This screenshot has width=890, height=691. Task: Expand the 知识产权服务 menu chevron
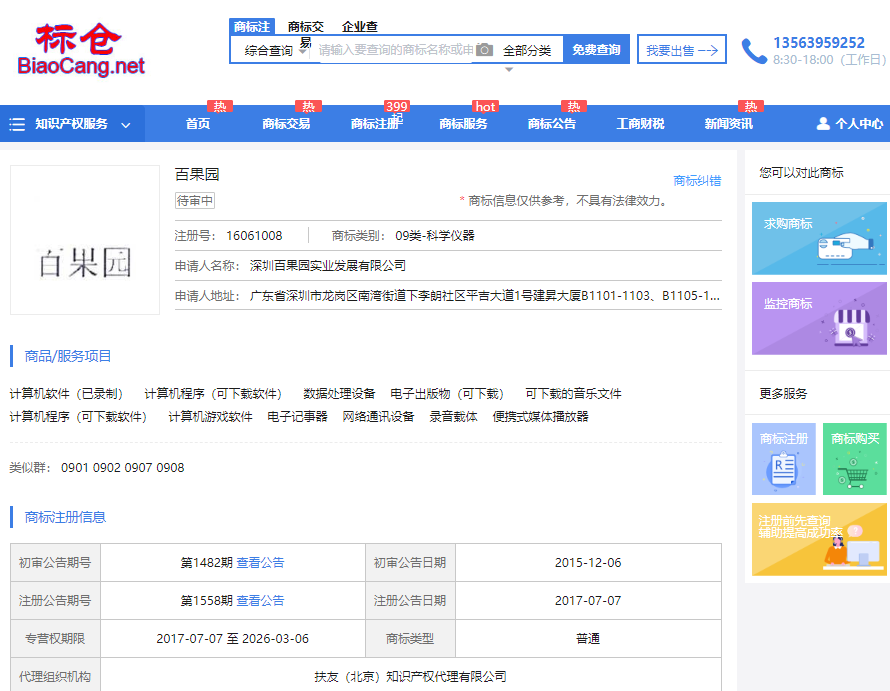(x=126, y=125)
